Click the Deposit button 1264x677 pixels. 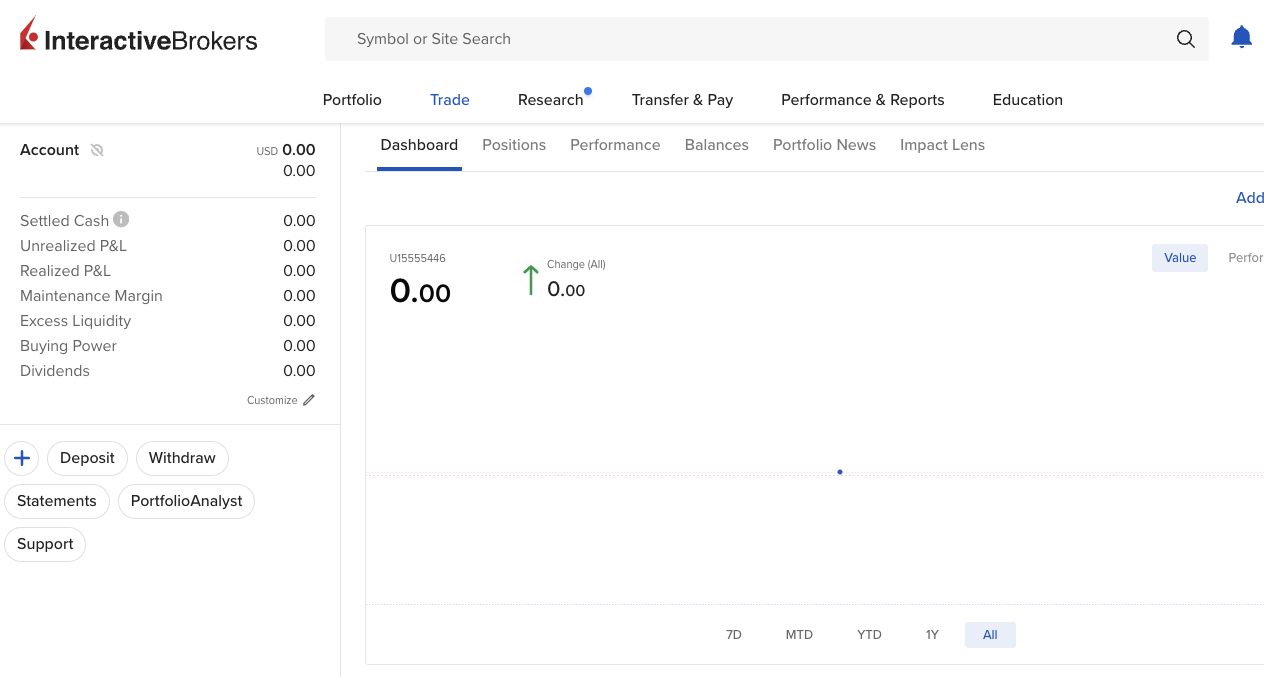pyautogui.click(x=87, y=458)
